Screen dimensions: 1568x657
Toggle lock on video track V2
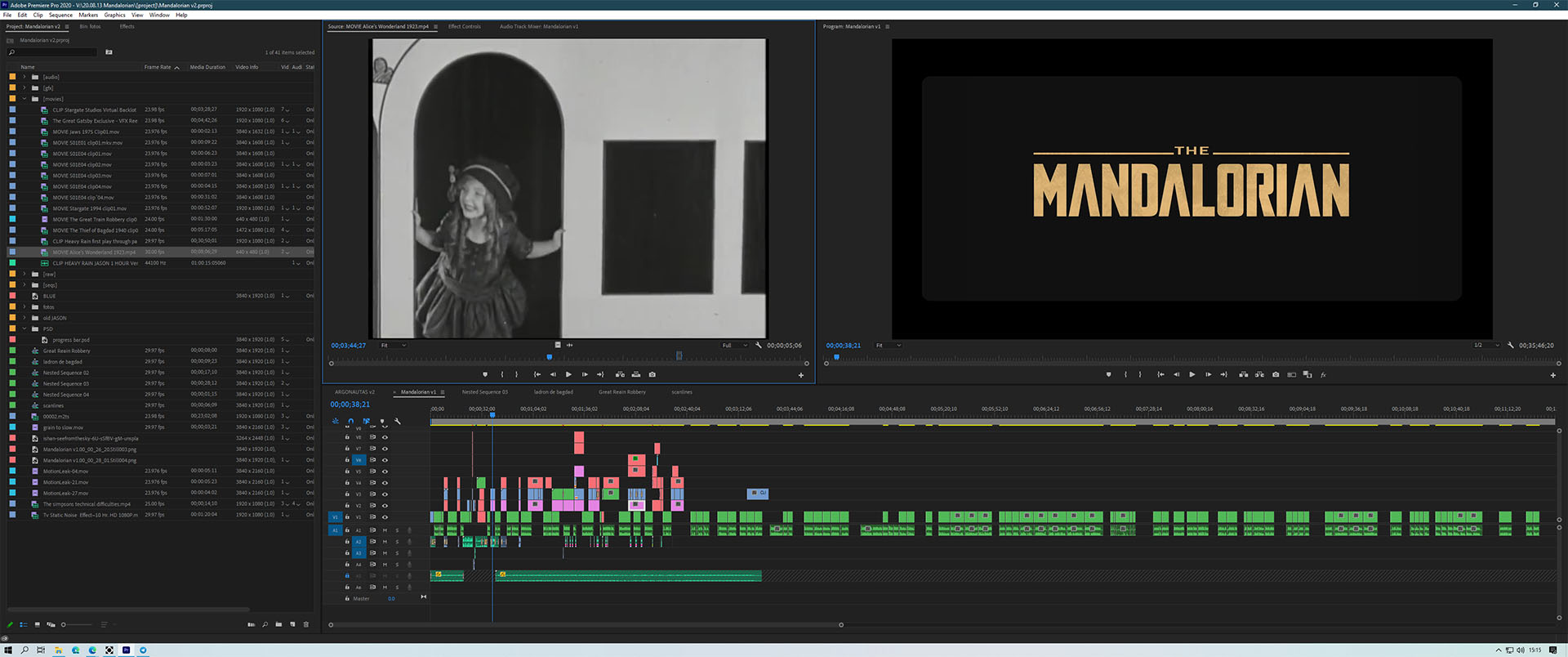(x=347, y=506)
